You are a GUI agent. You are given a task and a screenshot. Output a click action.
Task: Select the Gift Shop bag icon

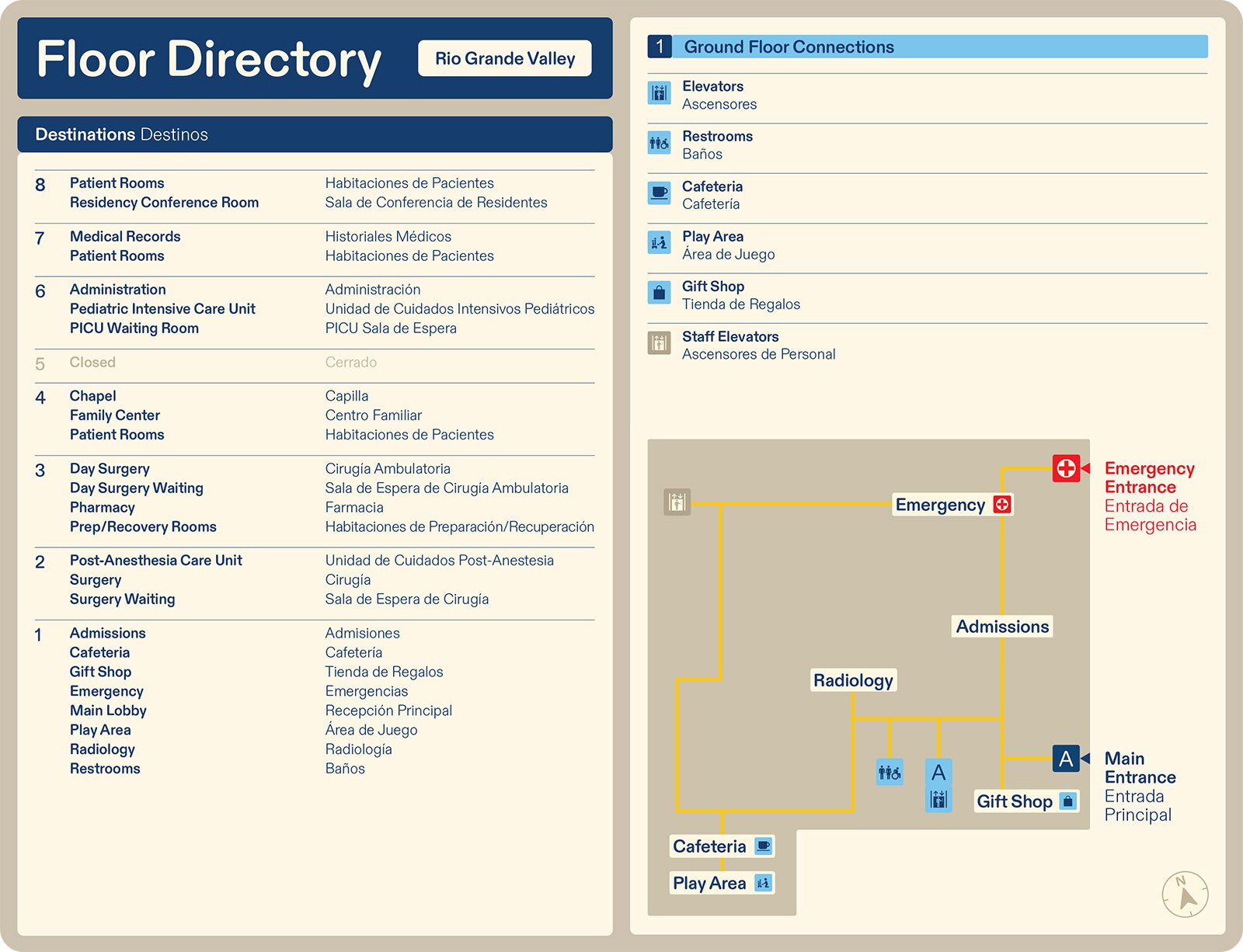[x=659, y=293]
